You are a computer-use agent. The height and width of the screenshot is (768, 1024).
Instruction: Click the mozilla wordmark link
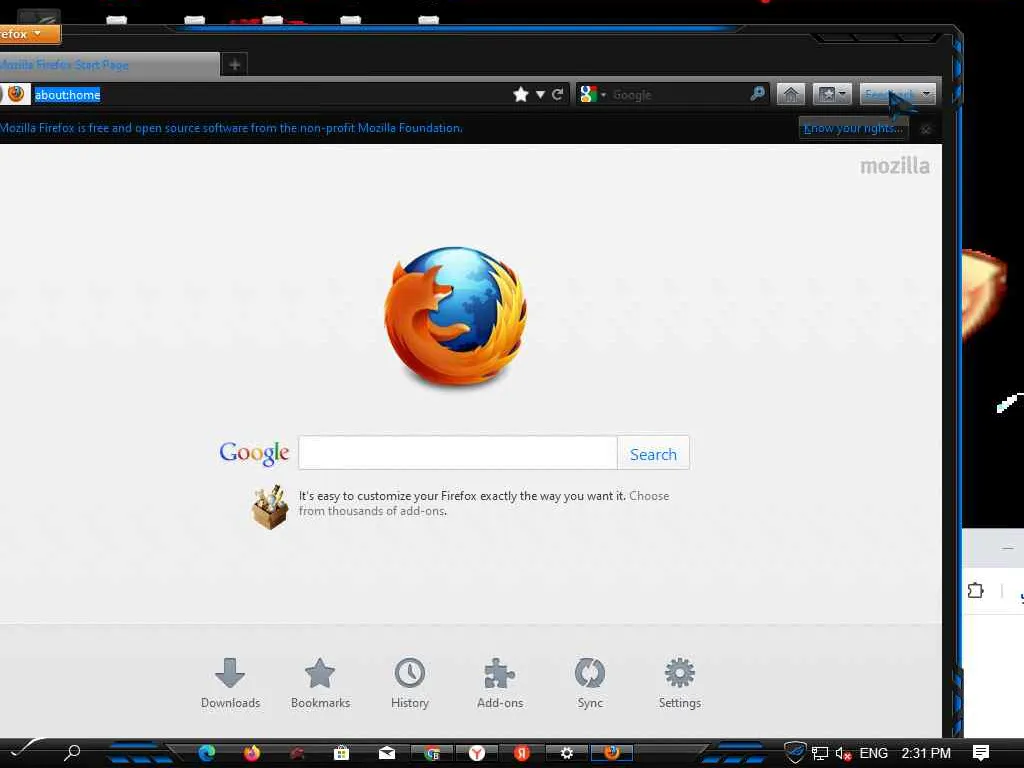click(x=895, y=166)
